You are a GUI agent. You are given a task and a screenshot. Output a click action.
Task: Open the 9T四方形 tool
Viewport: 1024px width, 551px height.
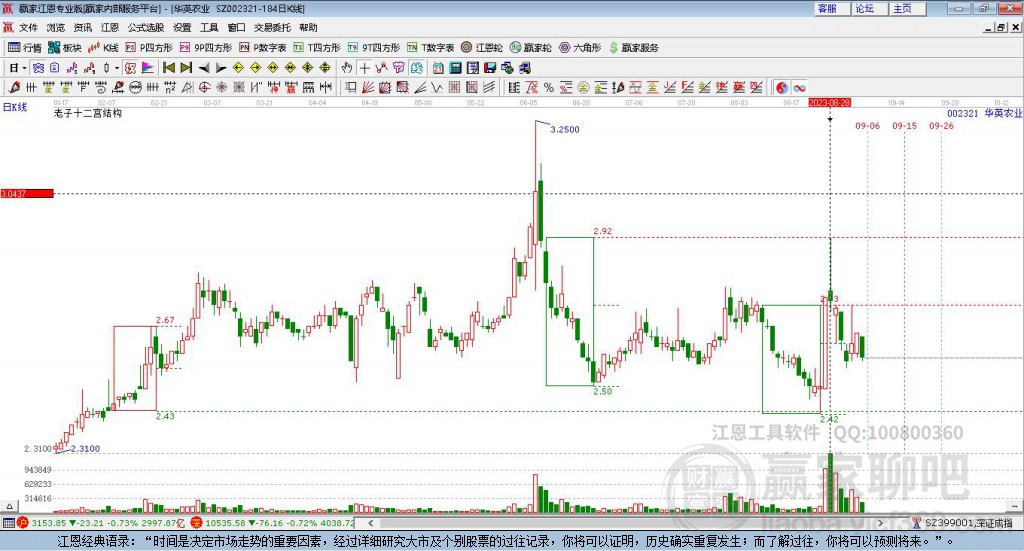(x=374, y=48)
